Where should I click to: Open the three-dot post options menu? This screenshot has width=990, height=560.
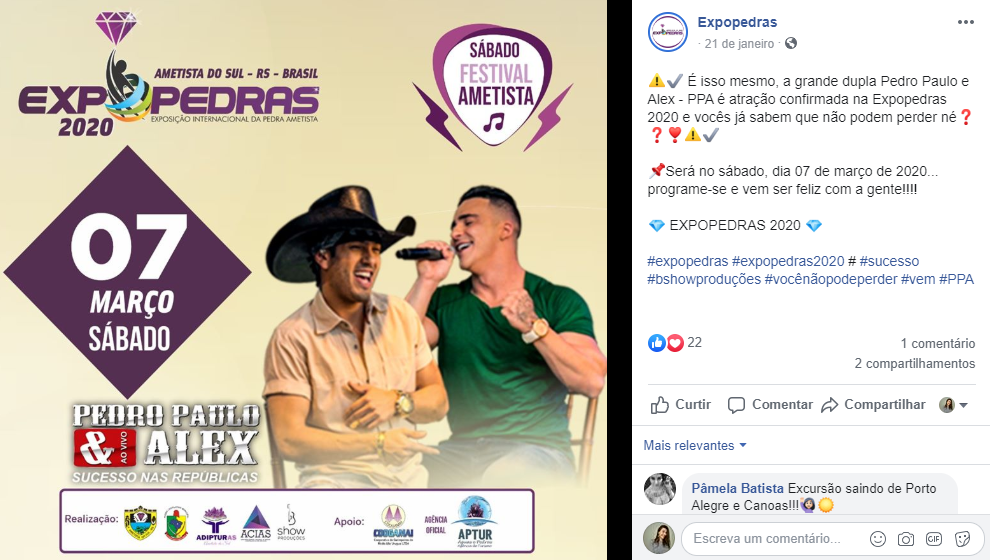point(965,22)
